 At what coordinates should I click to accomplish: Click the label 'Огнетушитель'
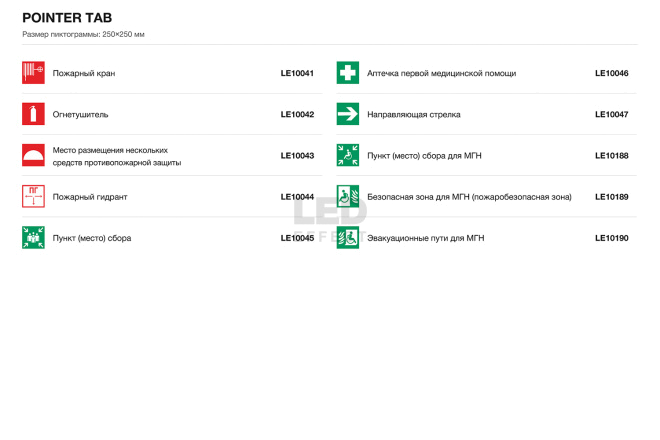80,115
